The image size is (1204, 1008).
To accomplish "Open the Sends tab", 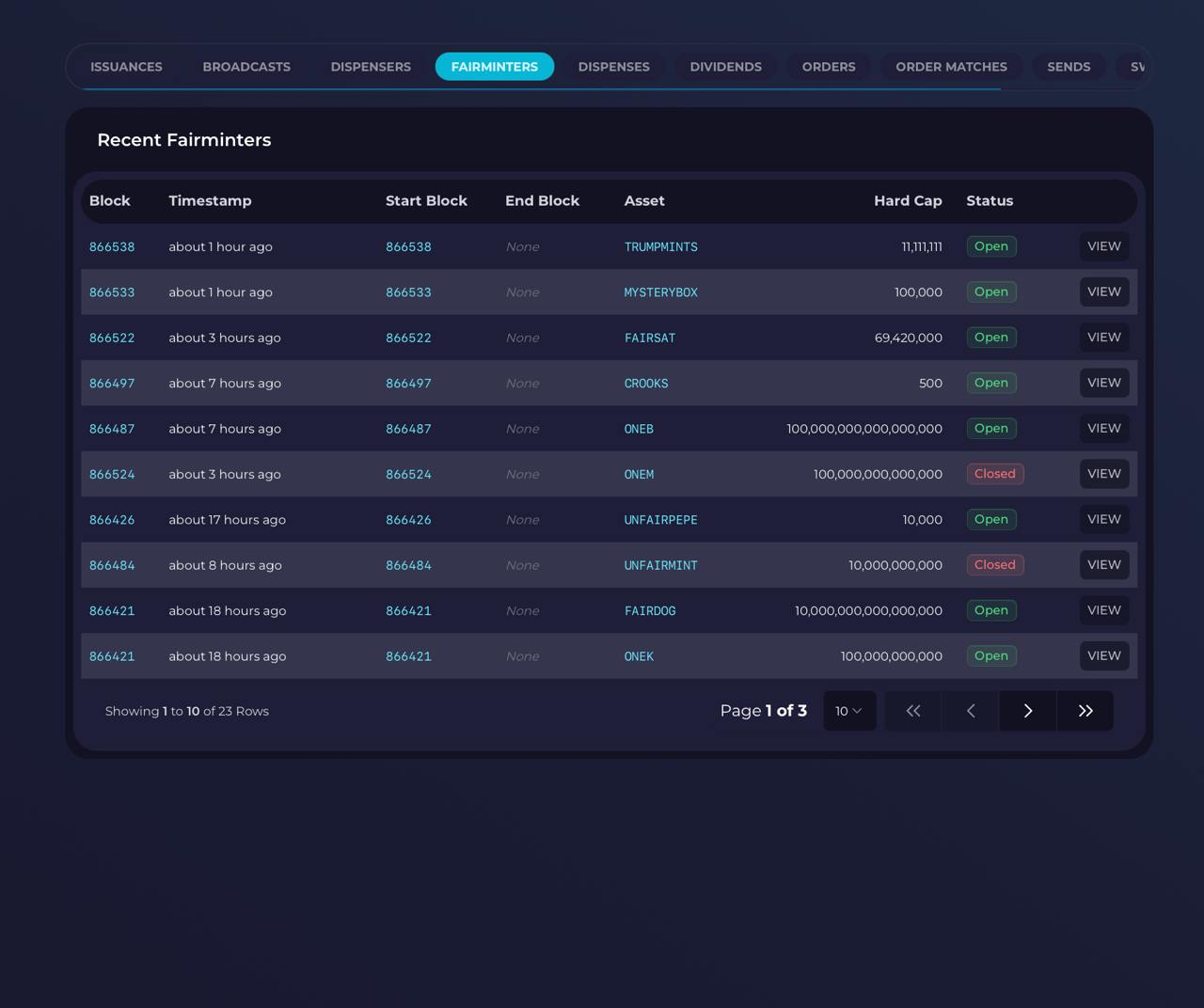I will click(x=1069, y=67).
